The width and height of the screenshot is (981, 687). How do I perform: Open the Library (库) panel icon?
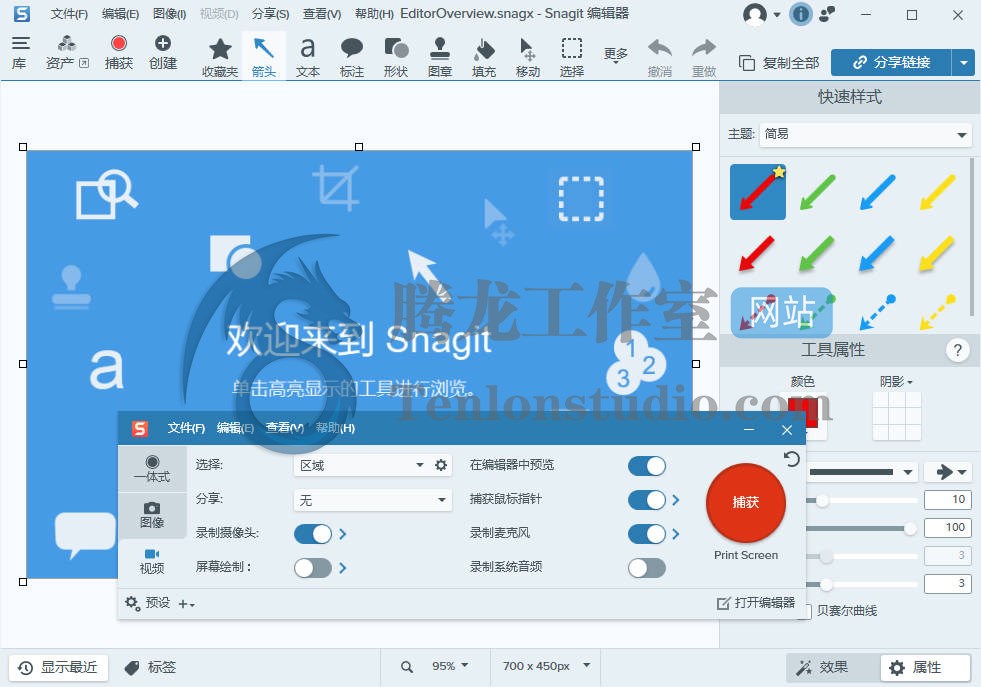(20, 52)
